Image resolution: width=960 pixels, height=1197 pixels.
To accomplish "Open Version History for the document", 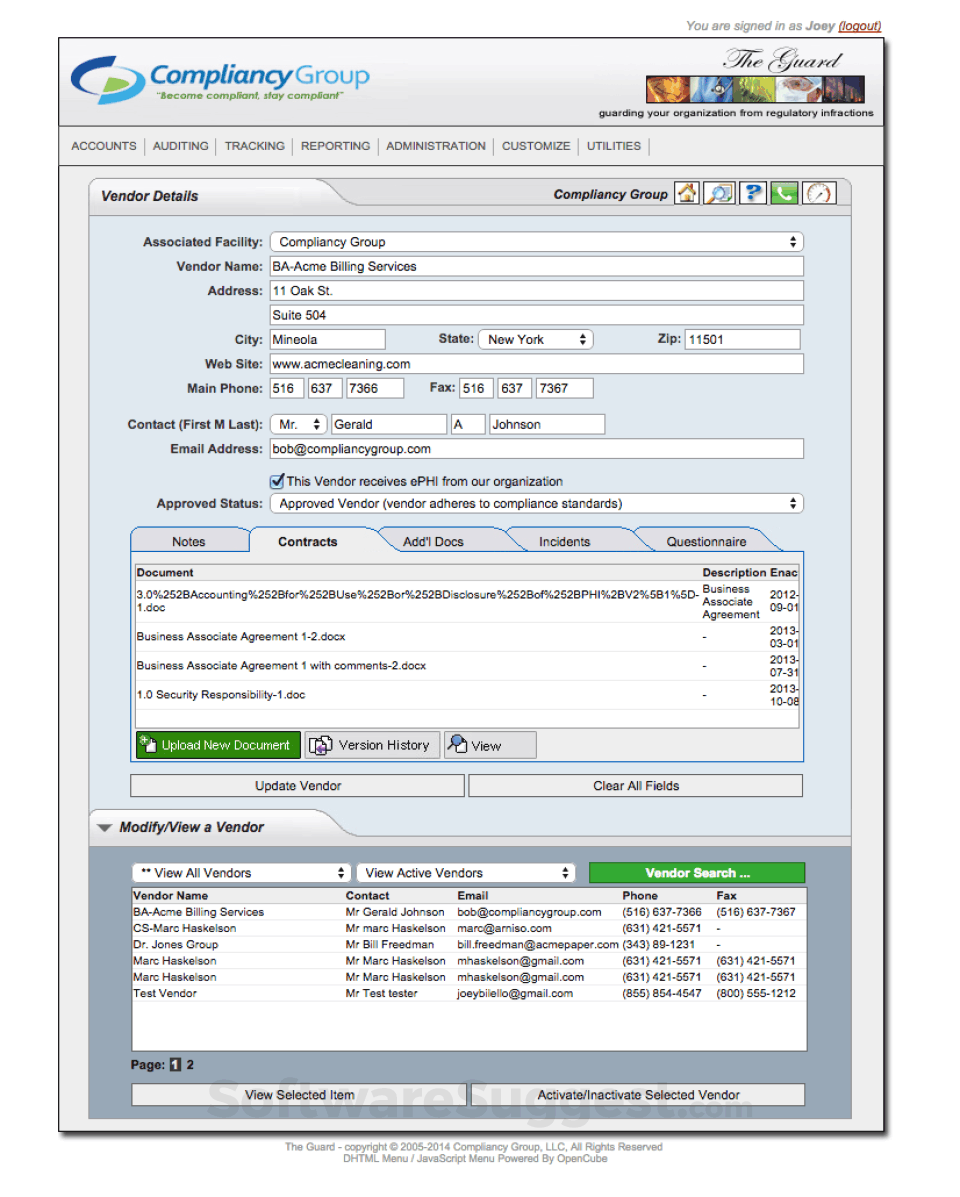I will coord(372,745).
